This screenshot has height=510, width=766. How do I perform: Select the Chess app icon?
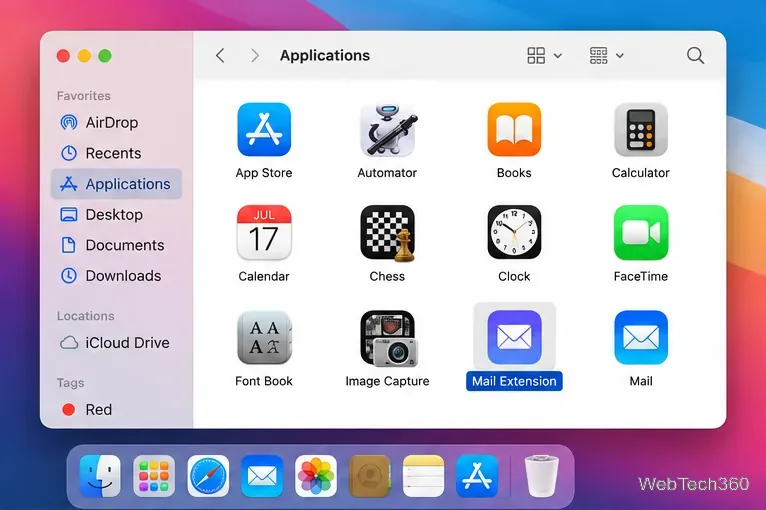(387, 233)
